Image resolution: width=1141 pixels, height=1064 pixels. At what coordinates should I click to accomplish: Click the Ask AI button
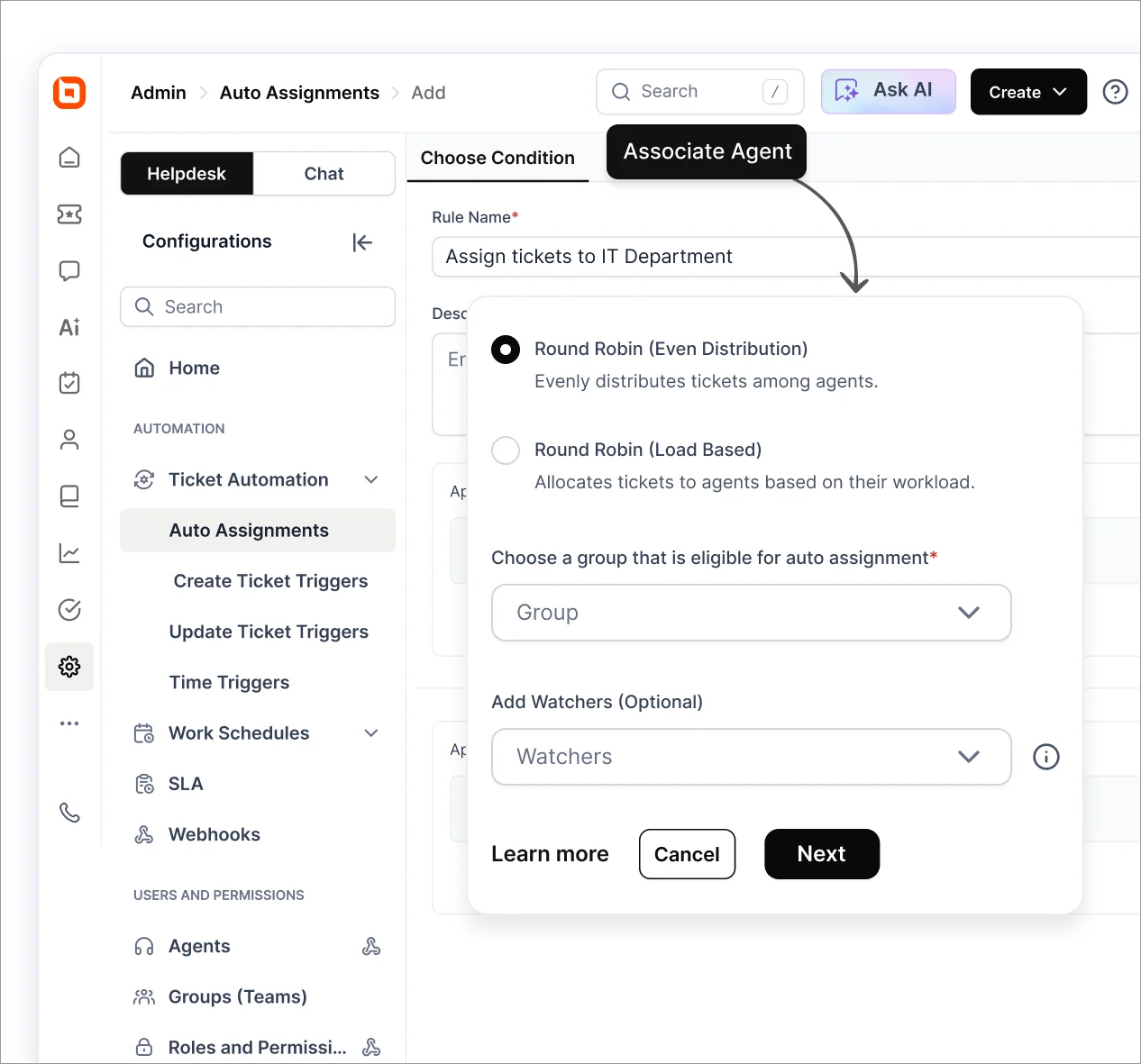pos(888,91)
